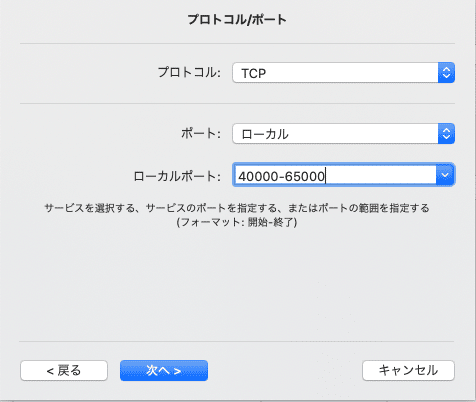
Task: Expand the ローカルポート combo box chevron
Action: pos(445,175)
